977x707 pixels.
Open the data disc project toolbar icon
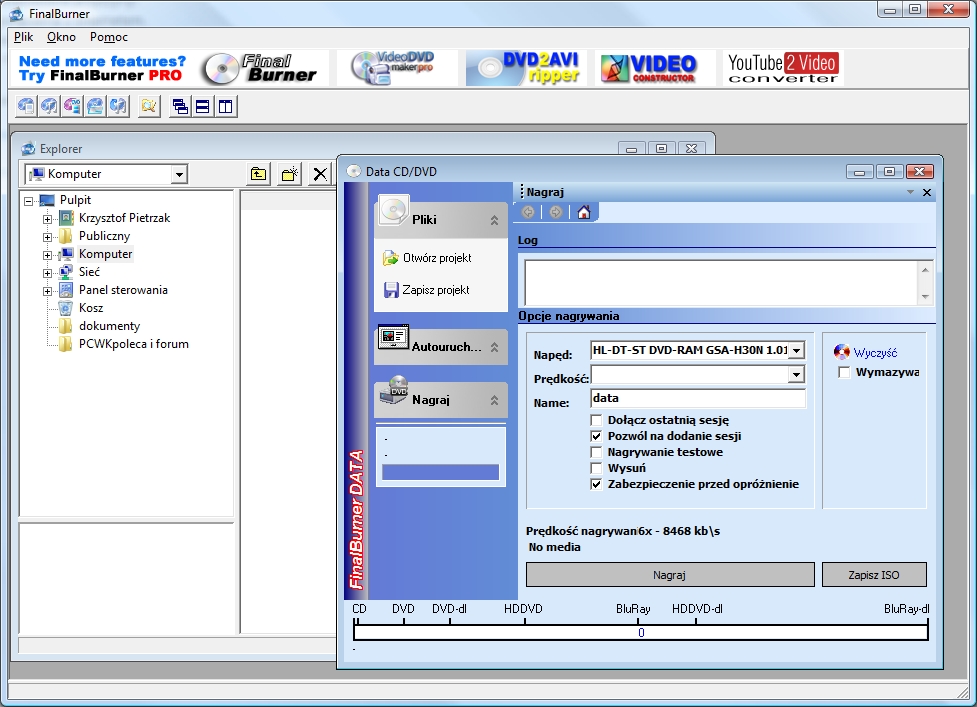[26, 107]
